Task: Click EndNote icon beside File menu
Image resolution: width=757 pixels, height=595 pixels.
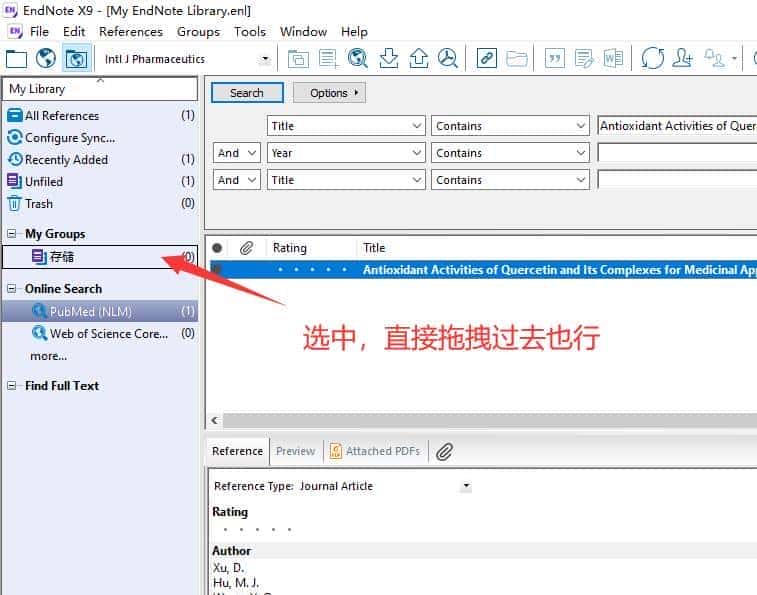Action: [x=15, y=31]
